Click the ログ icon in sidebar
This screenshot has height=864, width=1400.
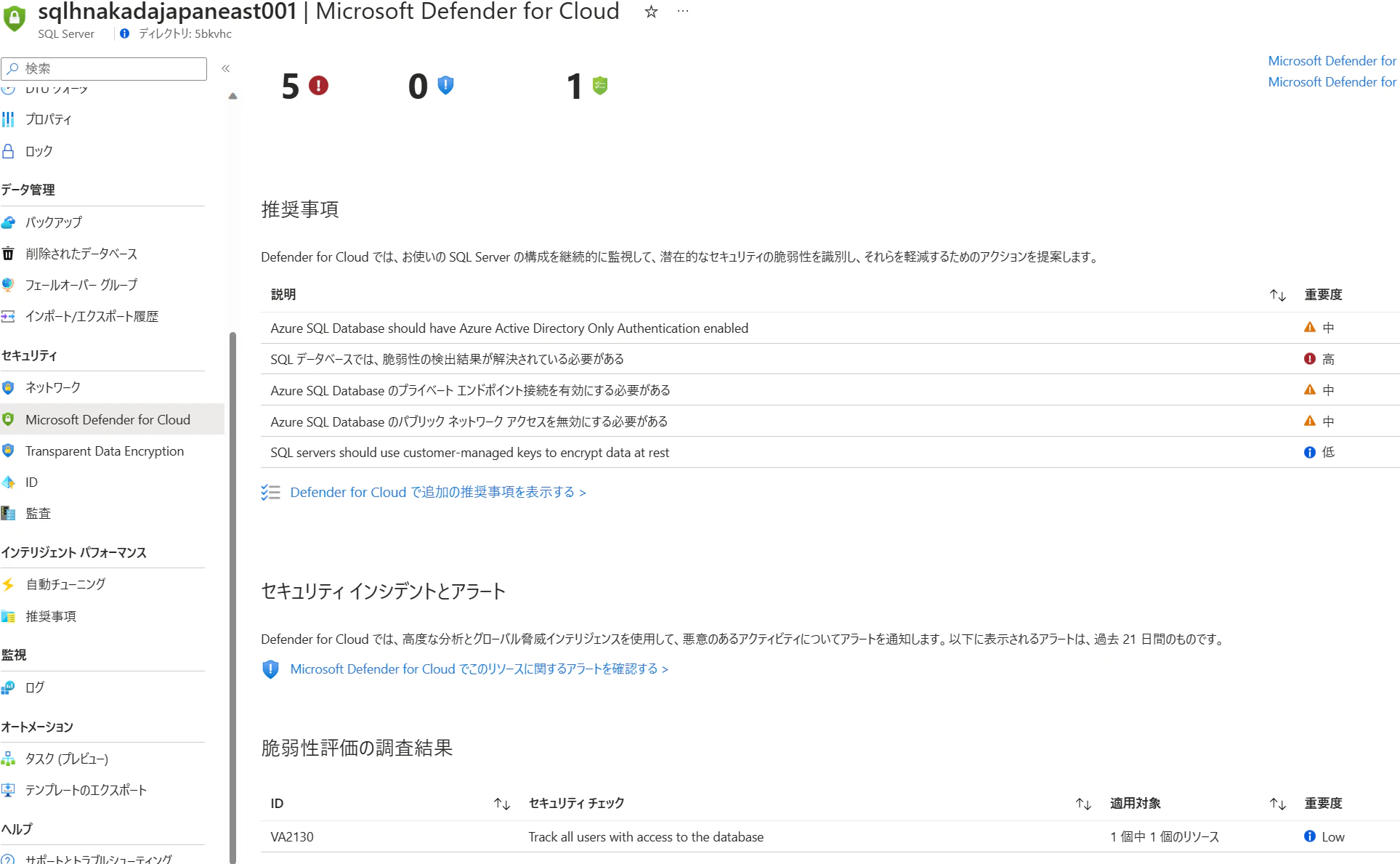click(x=8, y=687)
